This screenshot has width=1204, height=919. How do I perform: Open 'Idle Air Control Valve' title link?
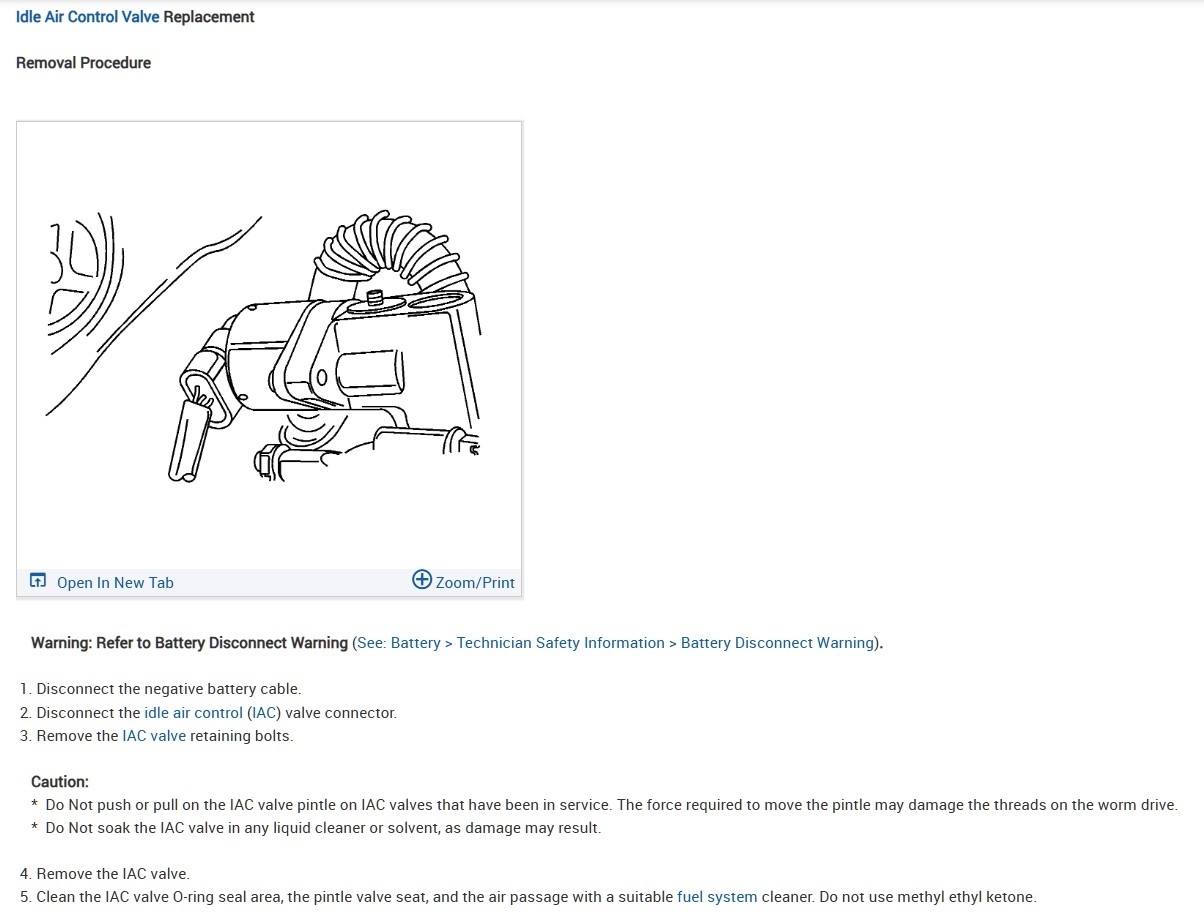[88, 17]
